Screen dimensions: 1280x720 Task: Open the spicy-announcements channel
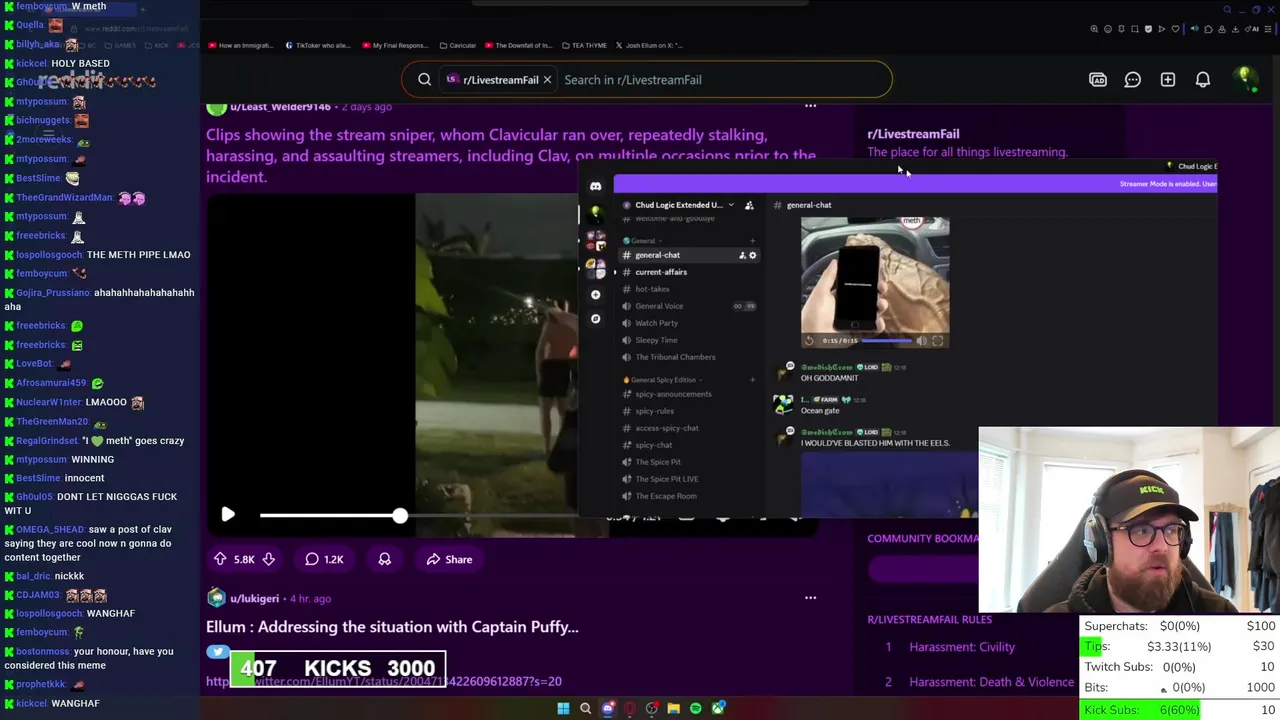click(x=673, y=394)
